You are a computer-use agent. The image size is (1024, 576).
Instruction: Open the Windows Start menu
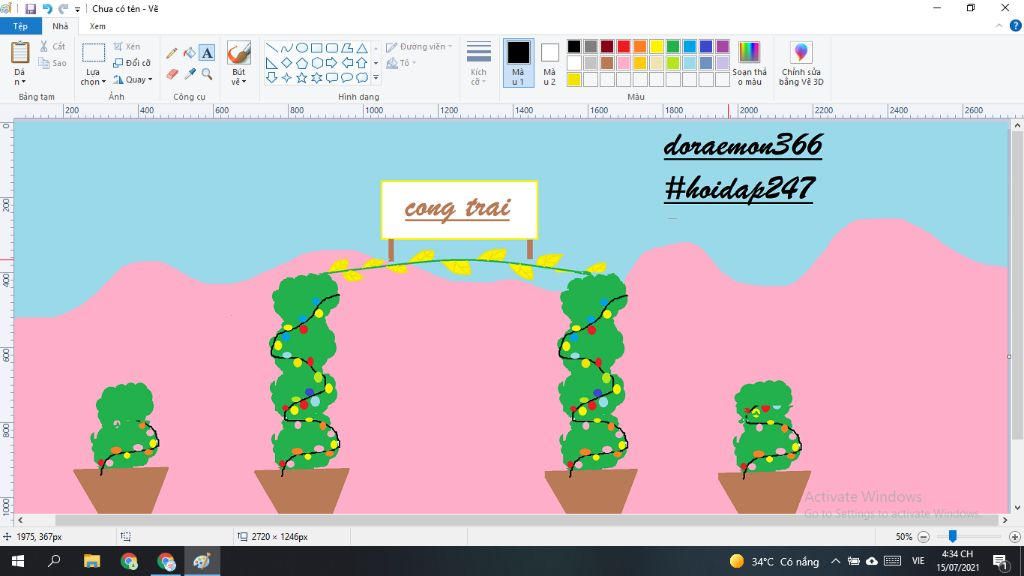18,561
